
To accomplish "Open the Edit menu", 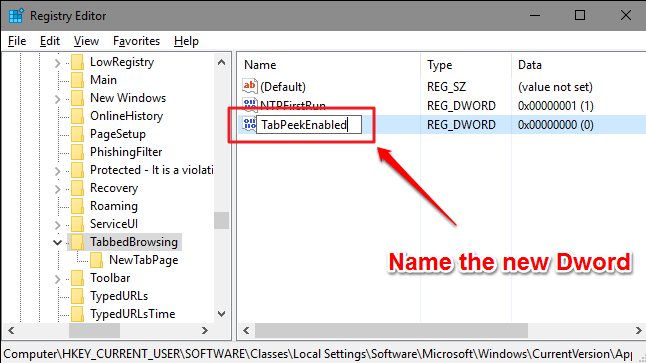I will click(50, 41).
